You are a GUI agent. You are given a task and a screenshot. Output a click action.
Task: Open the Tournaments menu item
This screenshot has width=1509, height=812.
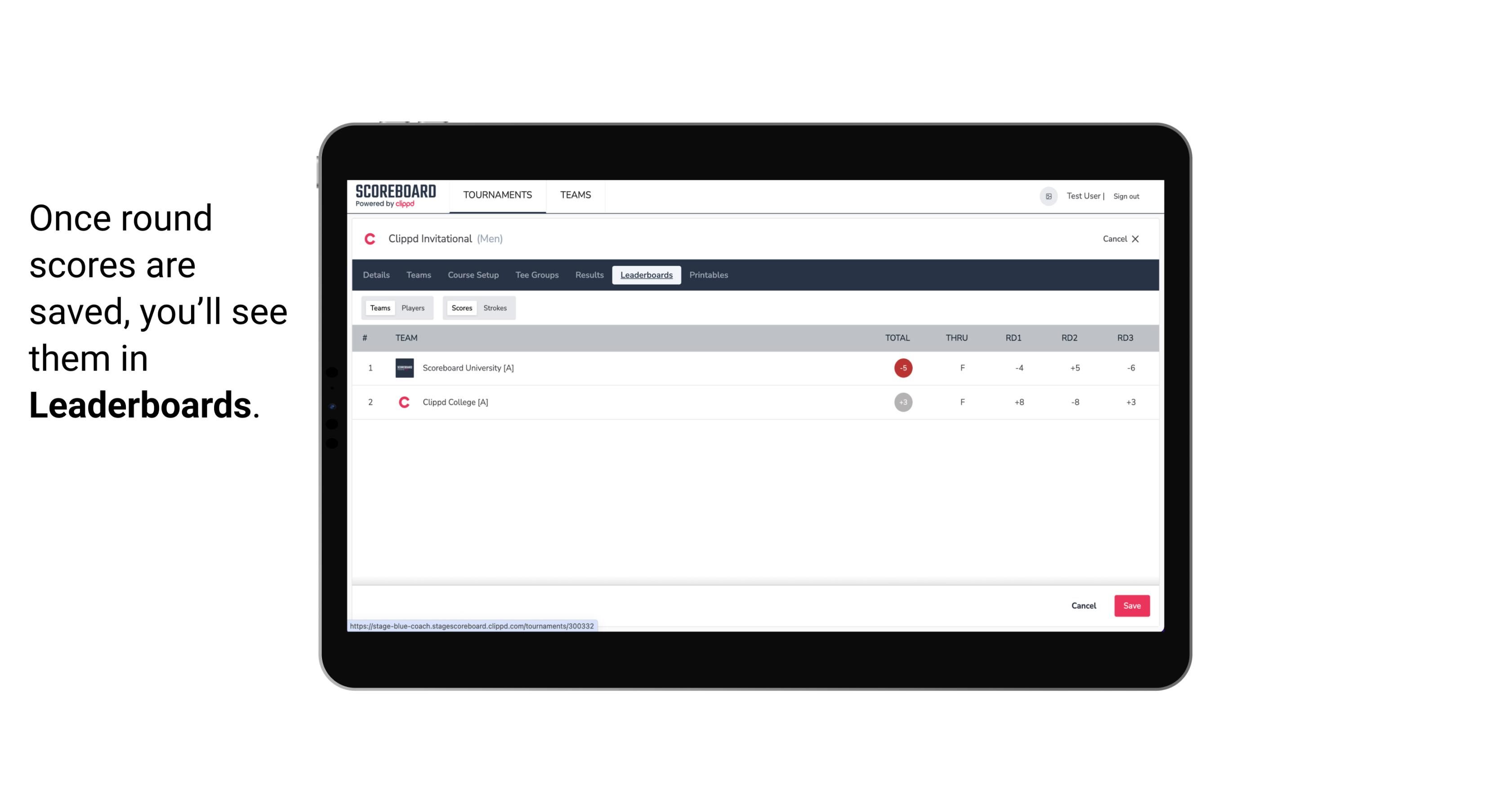click(x=498, y=195)
